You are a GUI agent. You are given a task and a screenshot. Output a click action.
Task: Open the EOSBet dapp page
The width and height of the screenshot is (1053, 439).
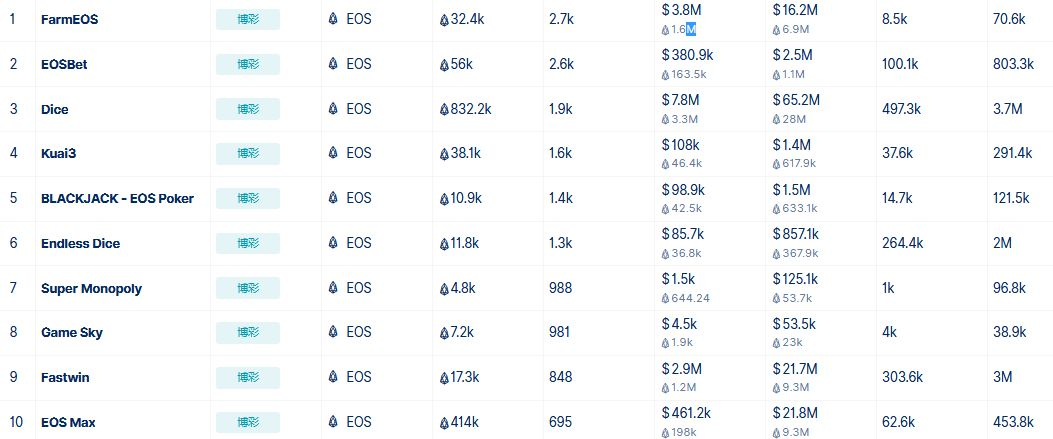tap(64, 64)
